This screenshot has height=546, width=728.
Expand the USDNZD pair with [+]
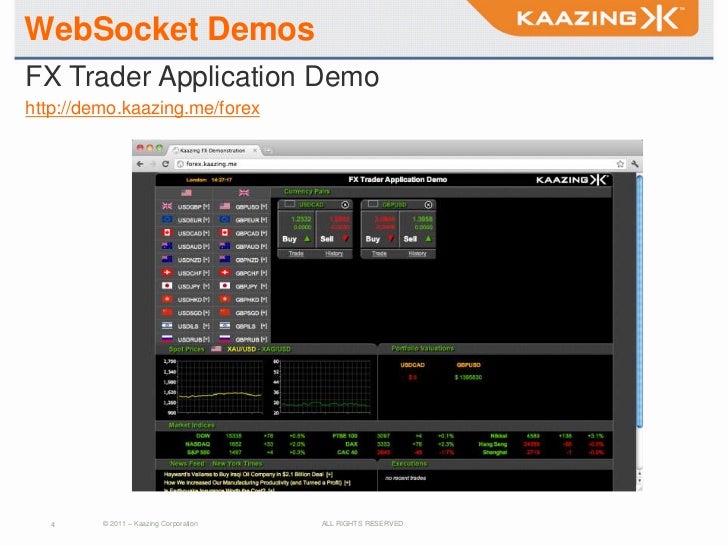pyautogui.click(x=206, y=260)
